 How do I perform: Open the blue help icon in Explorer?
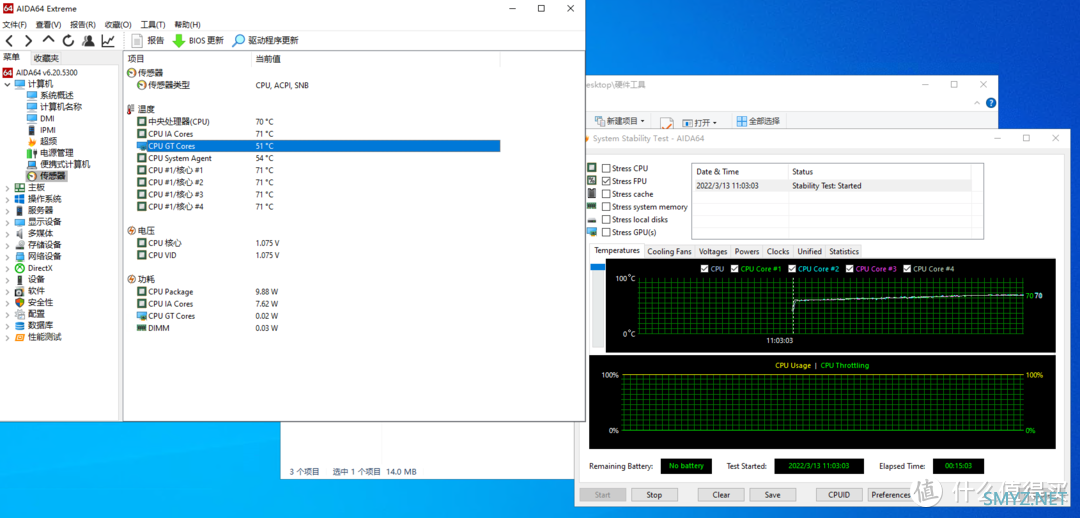tap(991, 103)
